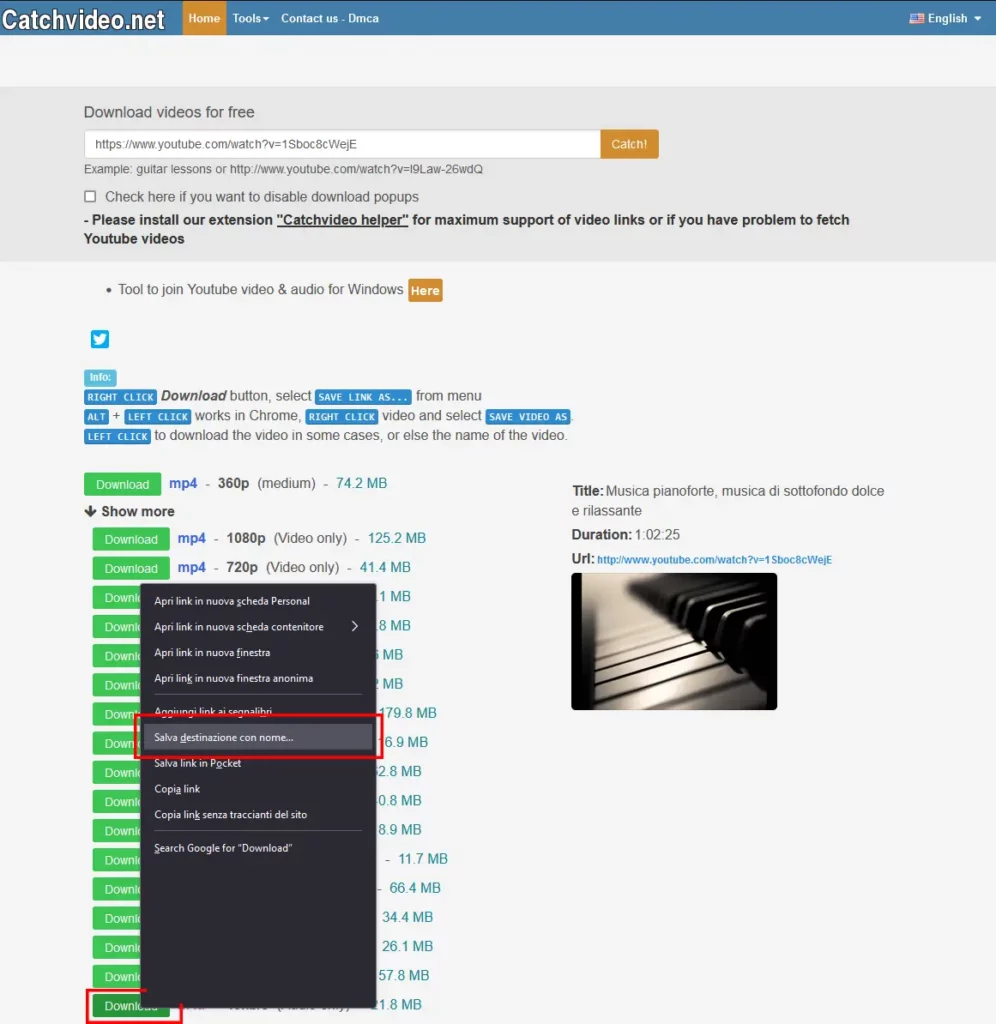This screenshot has height=1024, width=996.
Task: Click the Duration 1:02:25 text
Action: (x=626, y=535)
